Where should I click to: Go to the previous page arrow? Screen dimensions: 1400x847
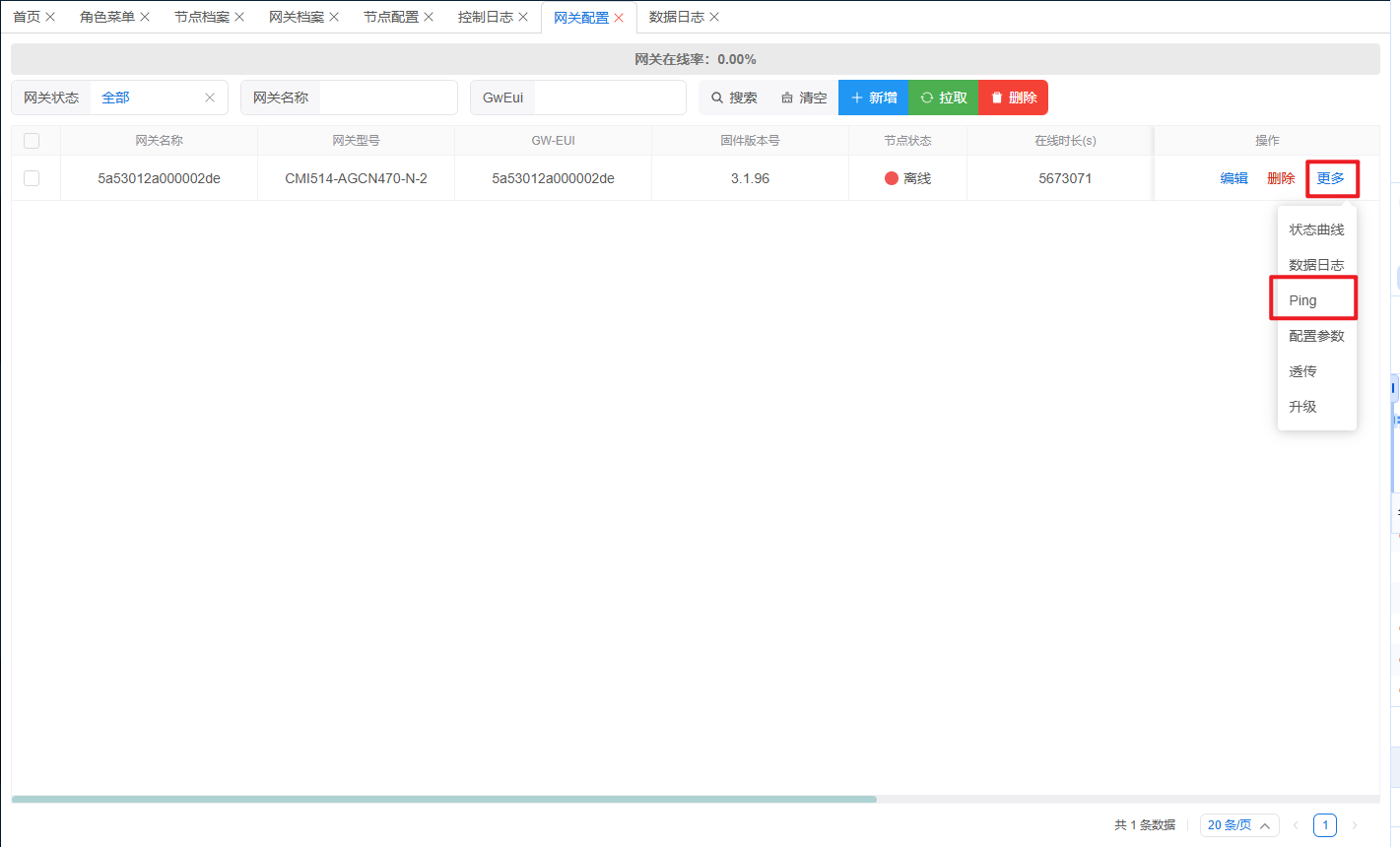[1296, 825]
